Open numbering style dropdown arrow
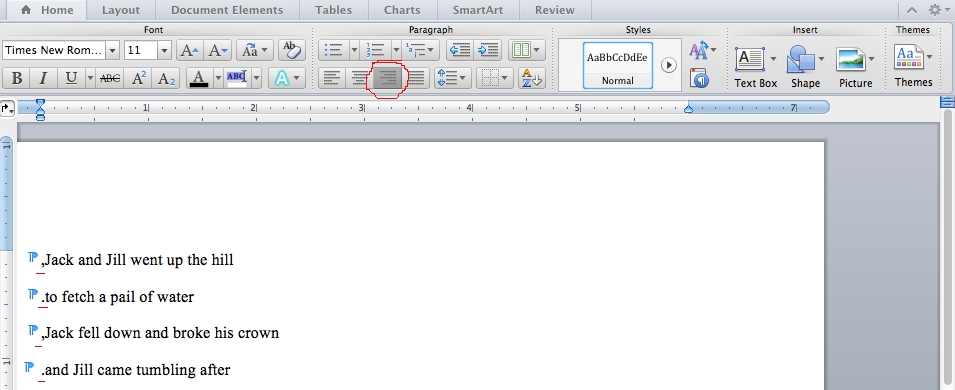 coord(396,51)
